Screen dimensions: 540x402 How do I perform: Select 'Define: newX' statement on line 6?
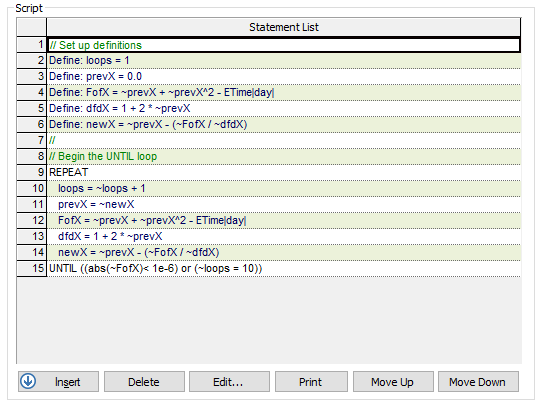(x=284, y=124)
